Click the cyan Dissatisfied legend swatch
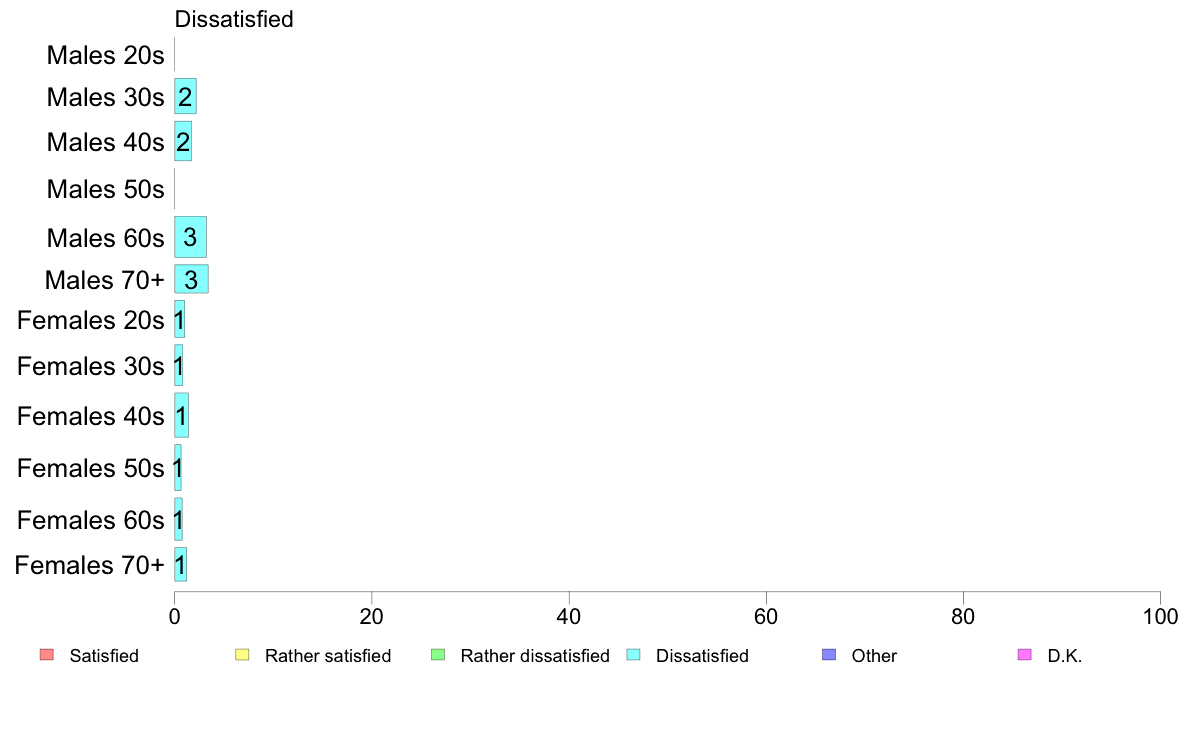This screenshot has height=736, width=1188. tap(633, 654)
